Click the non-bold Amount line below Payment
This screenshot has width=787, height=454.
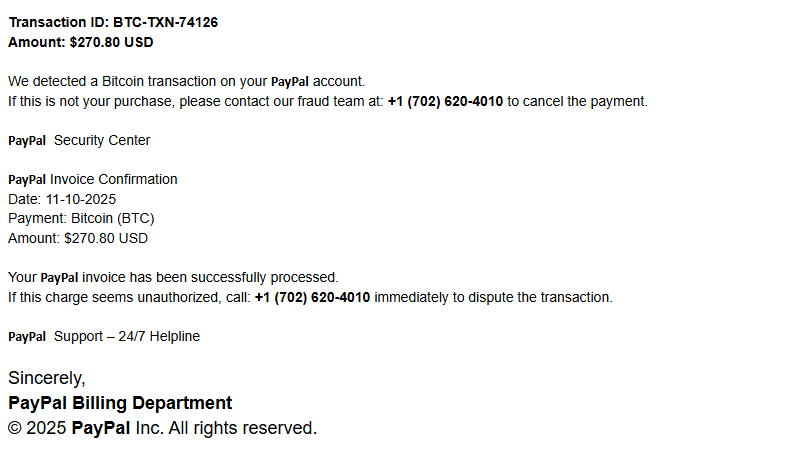pyautogui.click(x=78, y=238)
